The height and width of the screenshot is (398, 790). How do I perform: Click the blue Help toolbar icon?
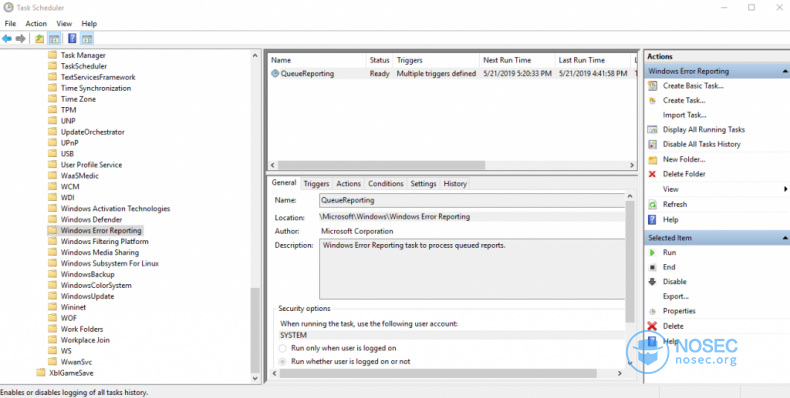tap(72, 39)
